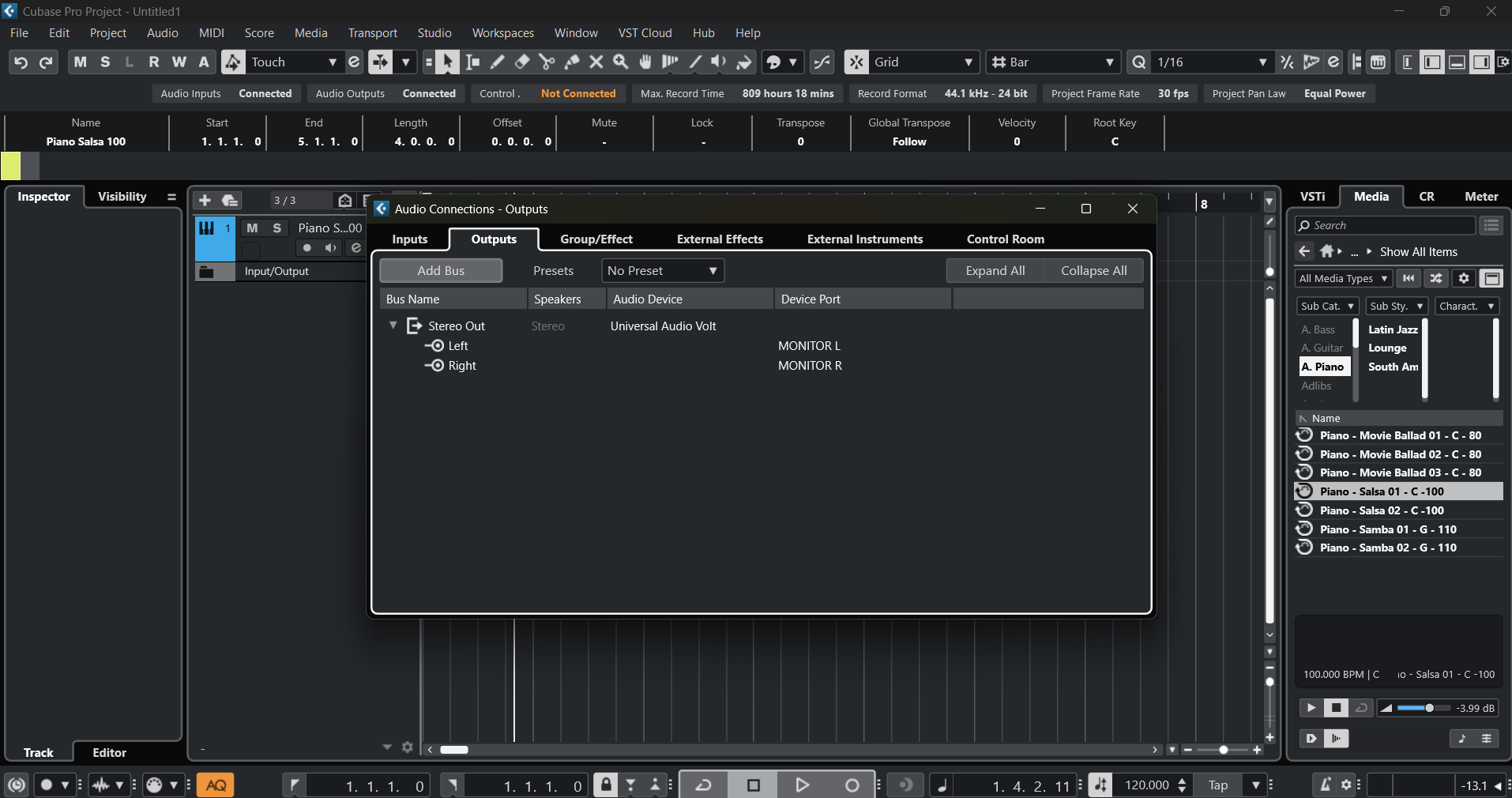This screenshot has width=1512, height=798.
Task: Switch to the Inputs tab
Action: pos(410,239)
